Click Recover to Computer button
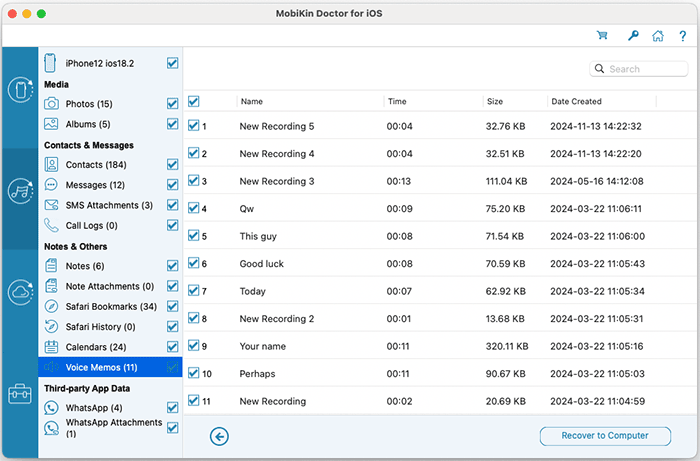The height and width of the screenshot is (461, 700). coord(605,436)
